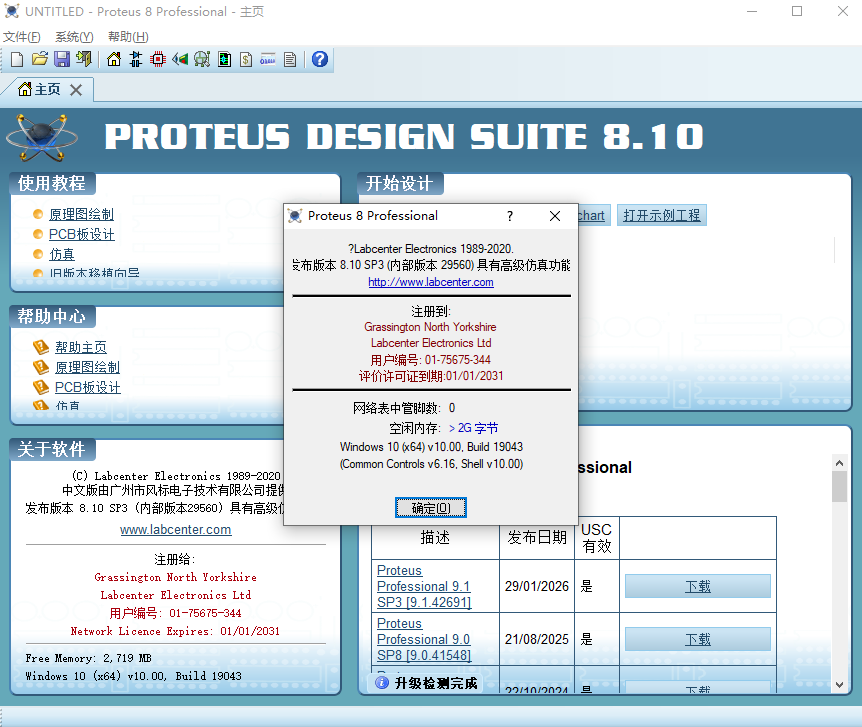Open PCB Layout from the toolbar

(157, 59)
